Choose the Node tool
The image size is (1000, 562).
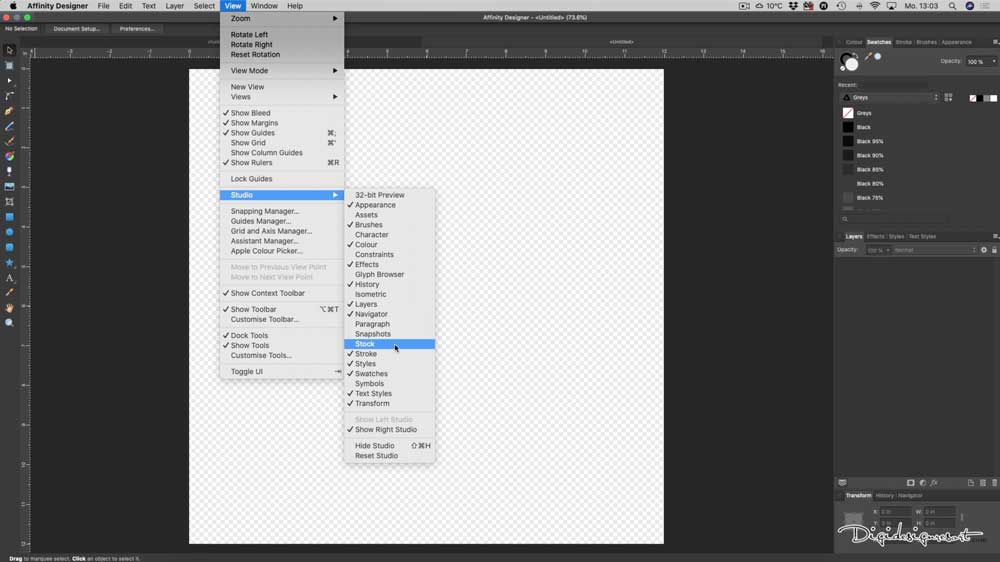[x=10, y=81]
